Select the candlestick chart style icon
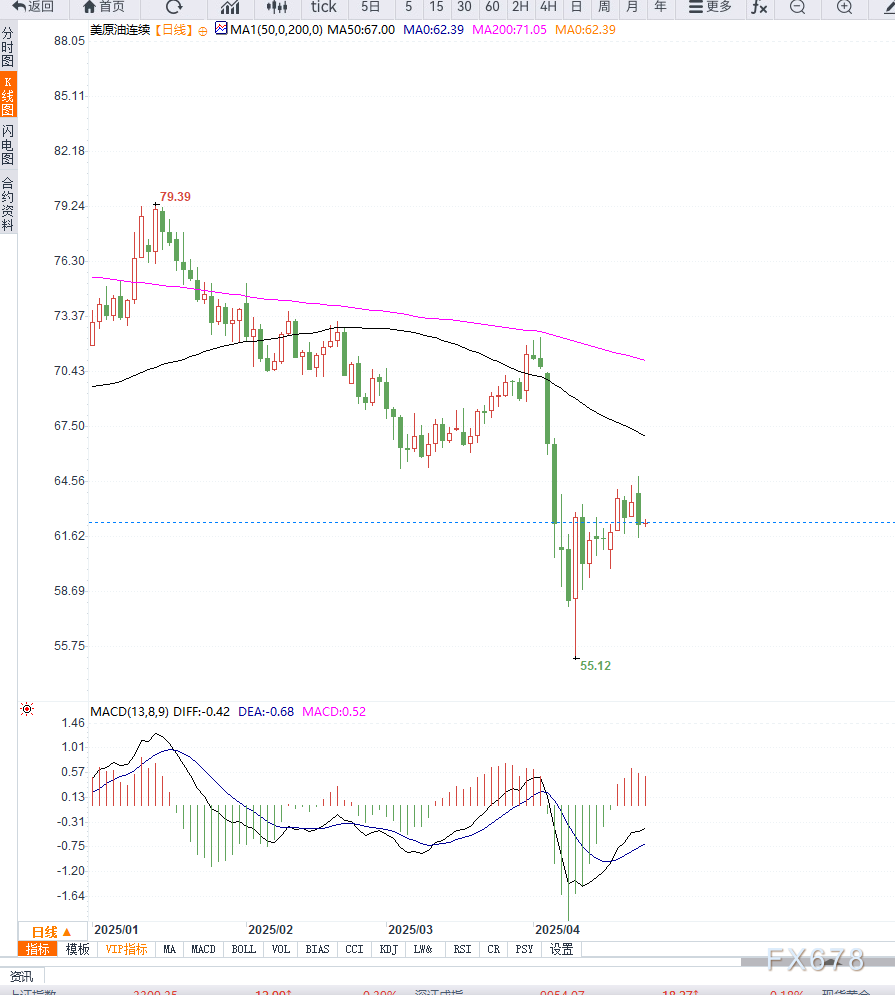Viewport: 895px width, 995px height. (x=277, y=7)
